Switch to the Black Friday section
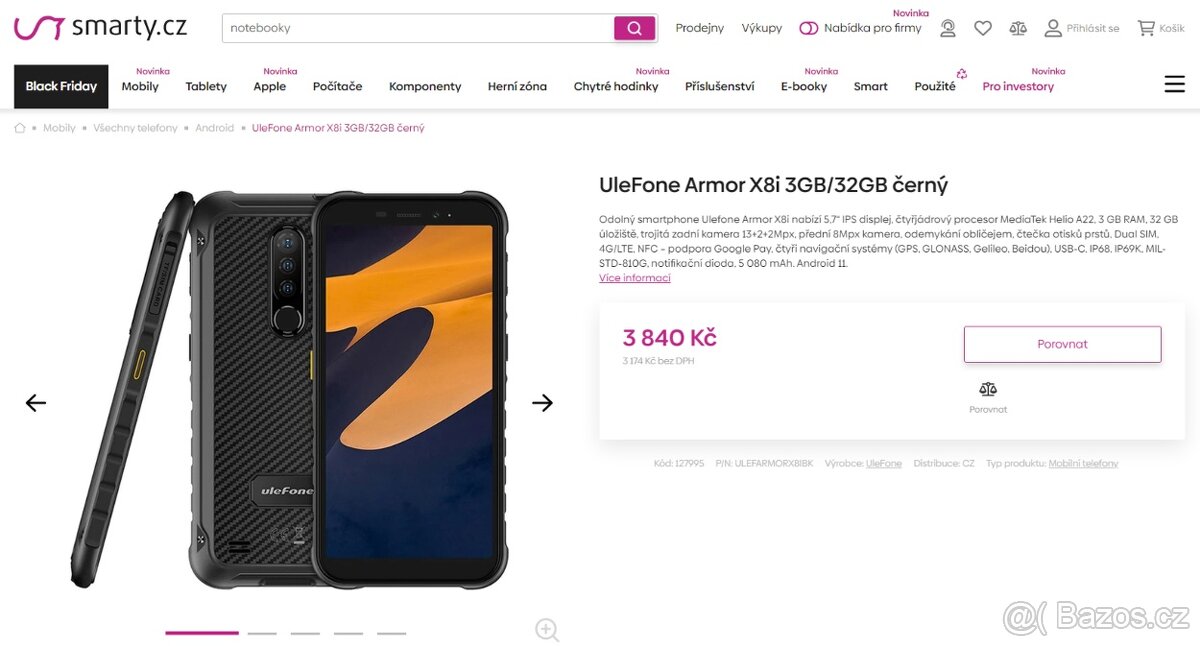 point(60,86)
